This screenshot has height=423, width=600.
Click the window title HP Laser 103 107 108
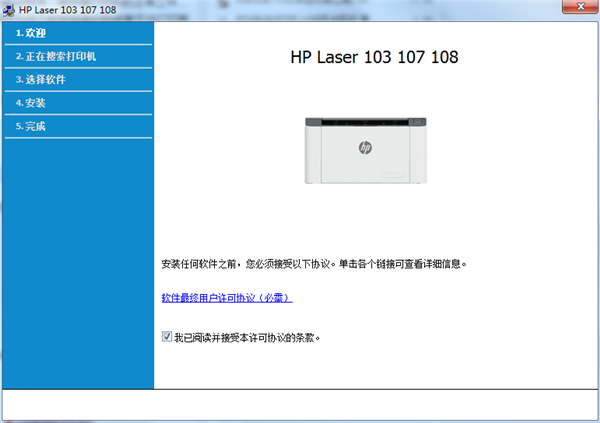point(67,10)
